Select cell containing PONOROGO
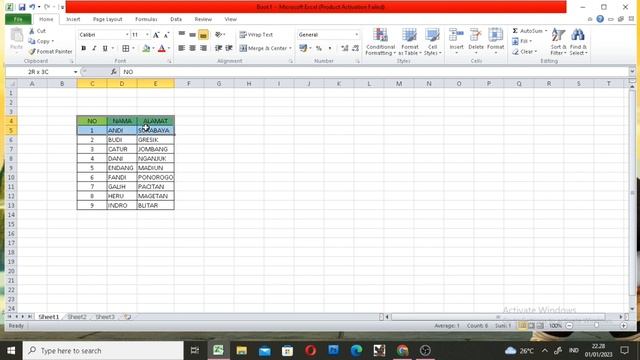The width and height of the screenshot is (640, 360). [156, 177]
